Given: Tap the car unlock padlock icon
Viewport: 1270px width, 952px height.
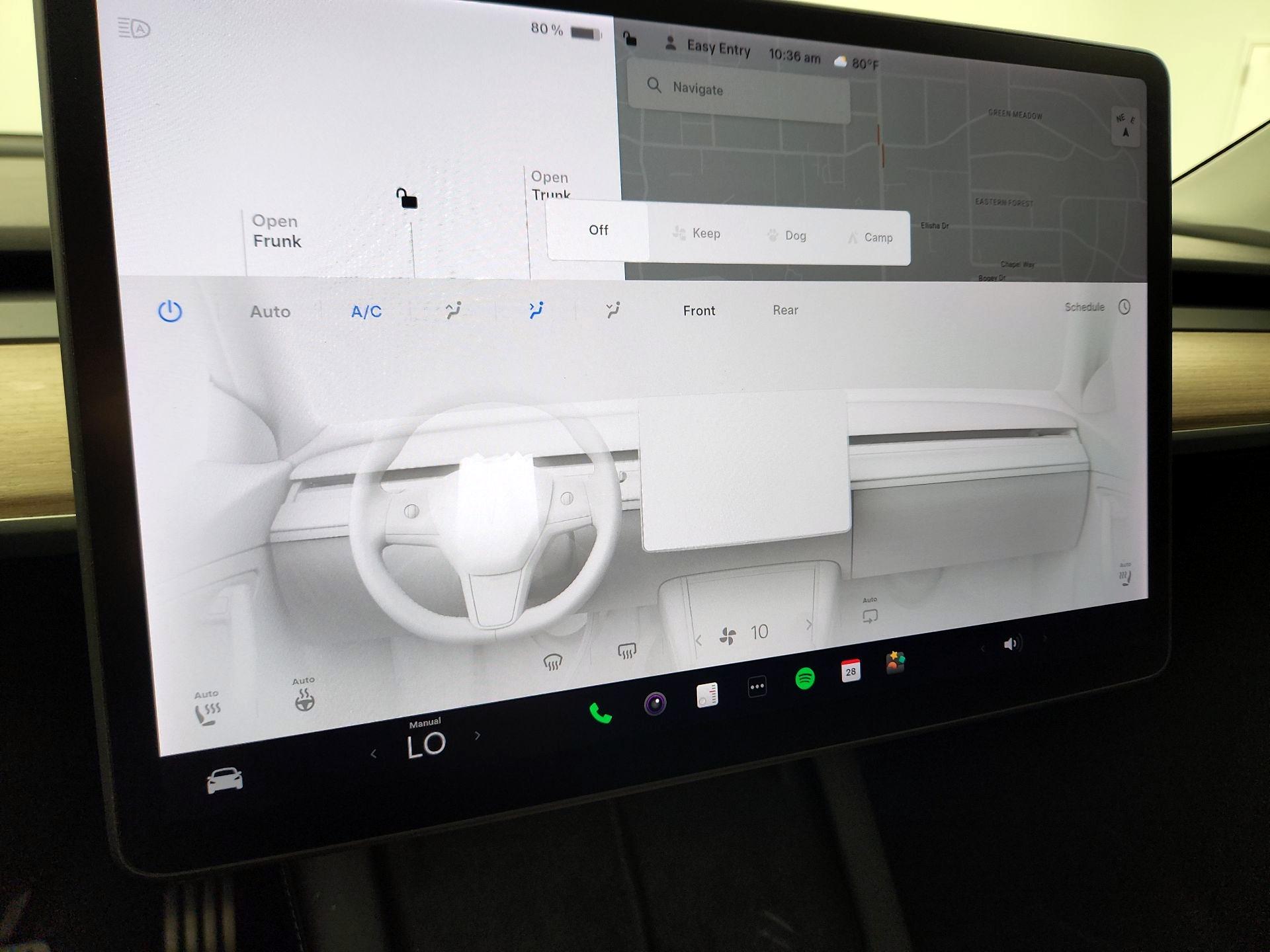Looking at the screenshot, I should pos(406,198).
